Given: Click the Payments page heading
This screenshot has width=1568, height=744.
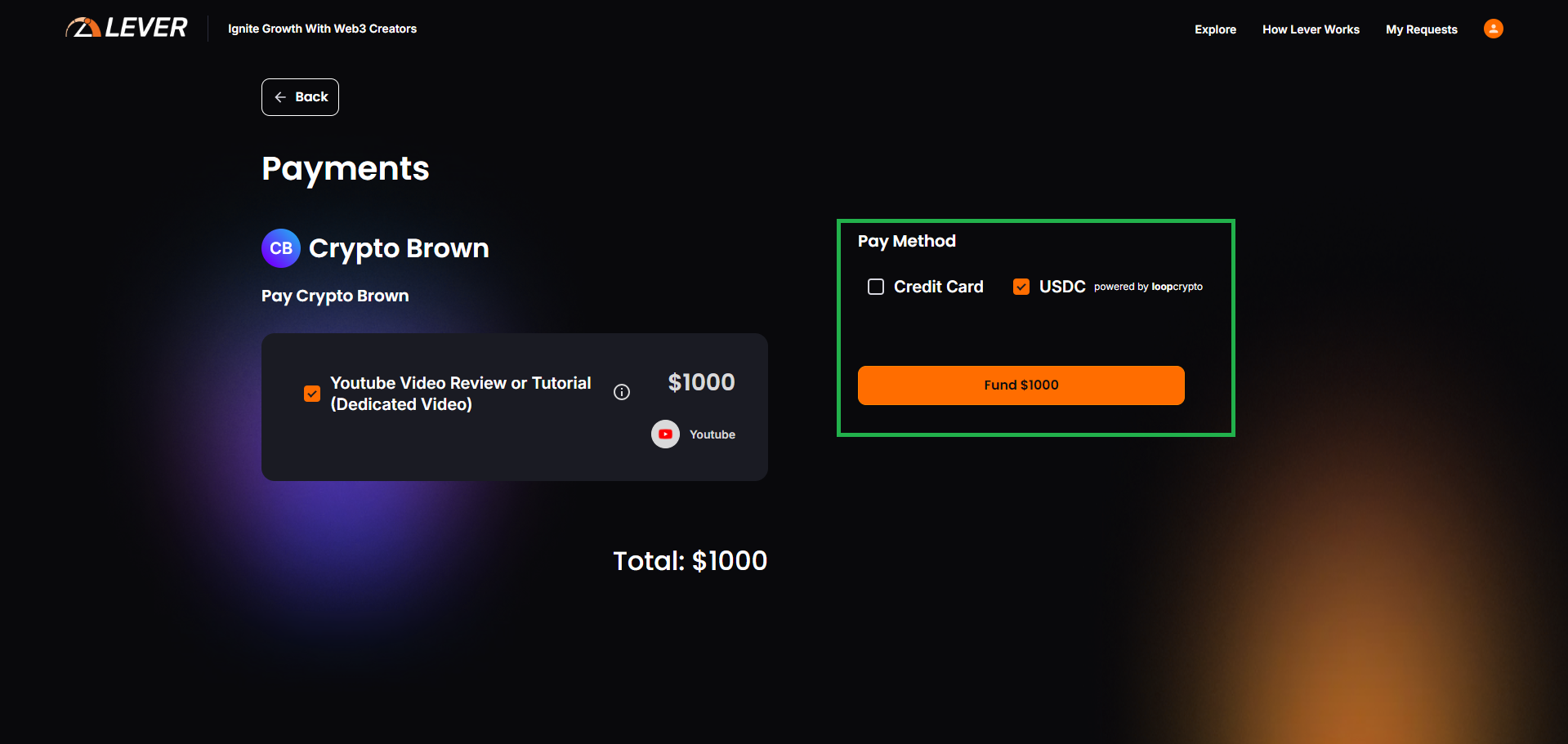Looking at the screenshot, I should pyautogui.click(x=345, y=169).
